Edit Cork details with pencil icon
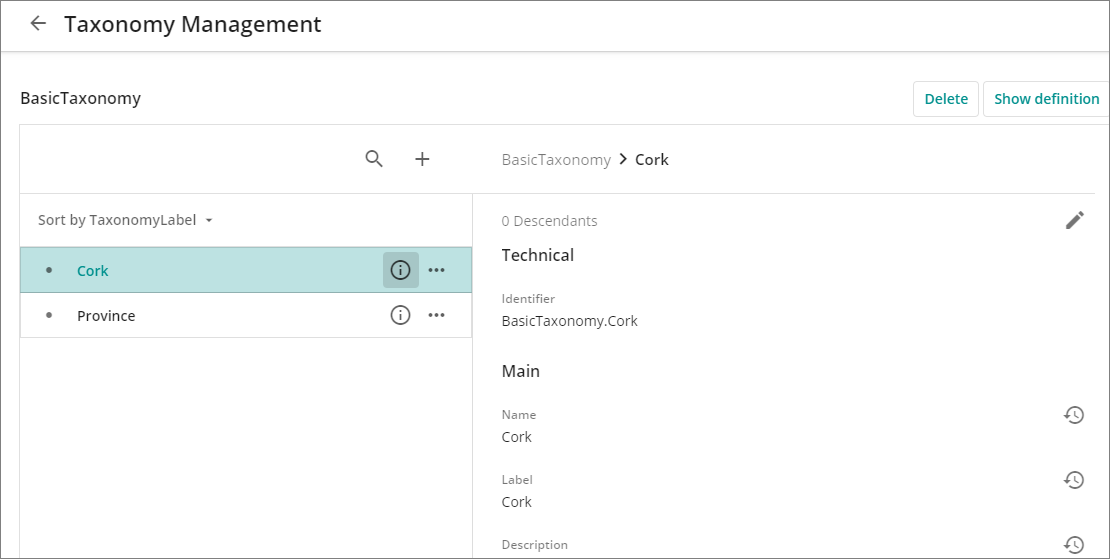Screen dimensions: 1110x559 tap(1074, 221)
